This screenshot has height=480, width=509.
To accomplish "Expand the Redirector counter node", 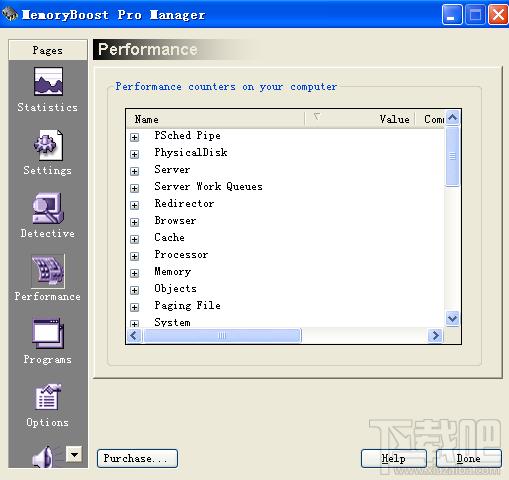I will 134,205.
